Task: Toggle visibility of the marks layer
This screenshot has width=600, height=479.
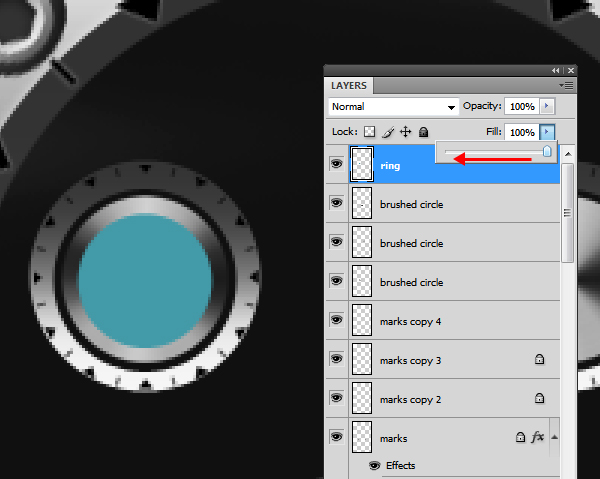Action: pyautogui.click(x=336, y=437)
